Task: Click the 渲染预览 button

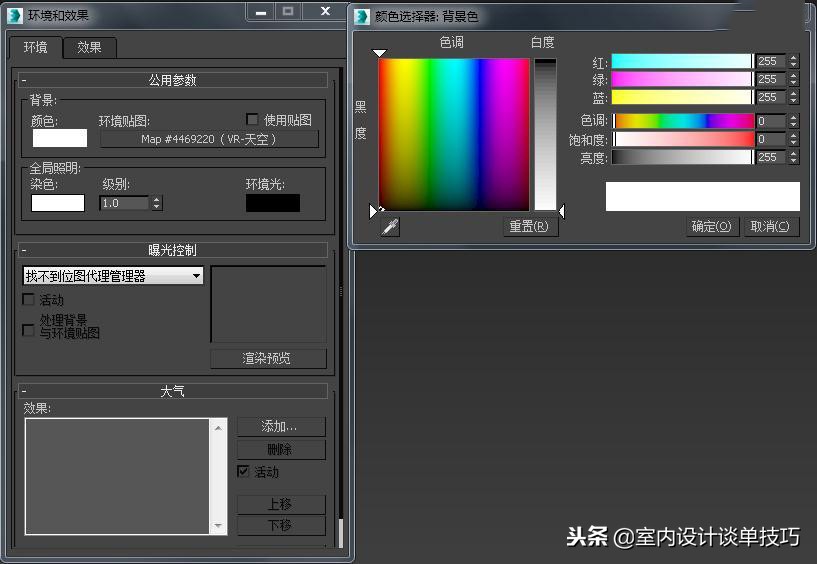Action: (x=268, y=359)
